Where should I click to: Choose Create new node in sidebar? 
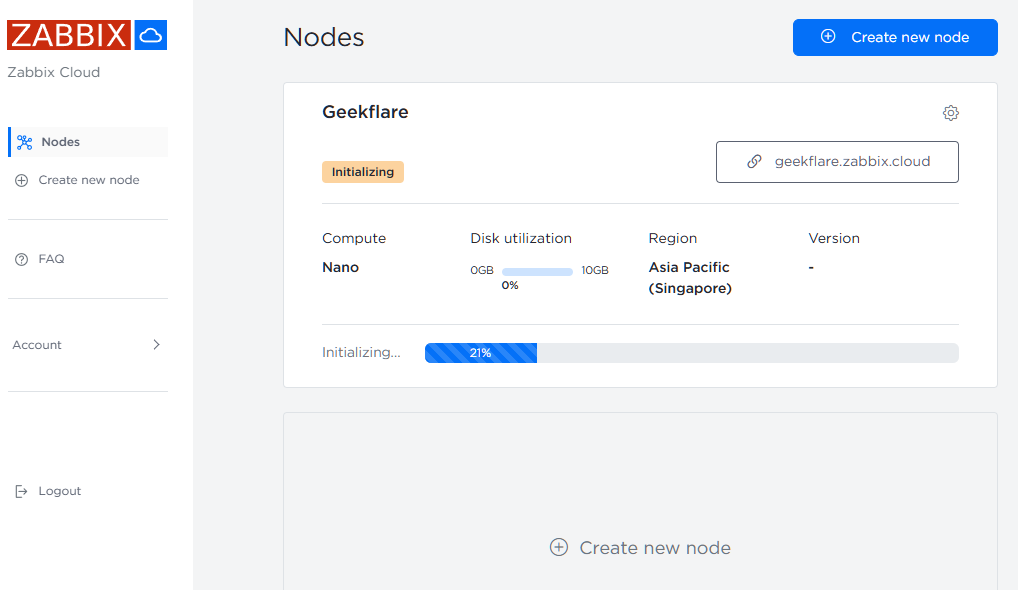[89, 180]
